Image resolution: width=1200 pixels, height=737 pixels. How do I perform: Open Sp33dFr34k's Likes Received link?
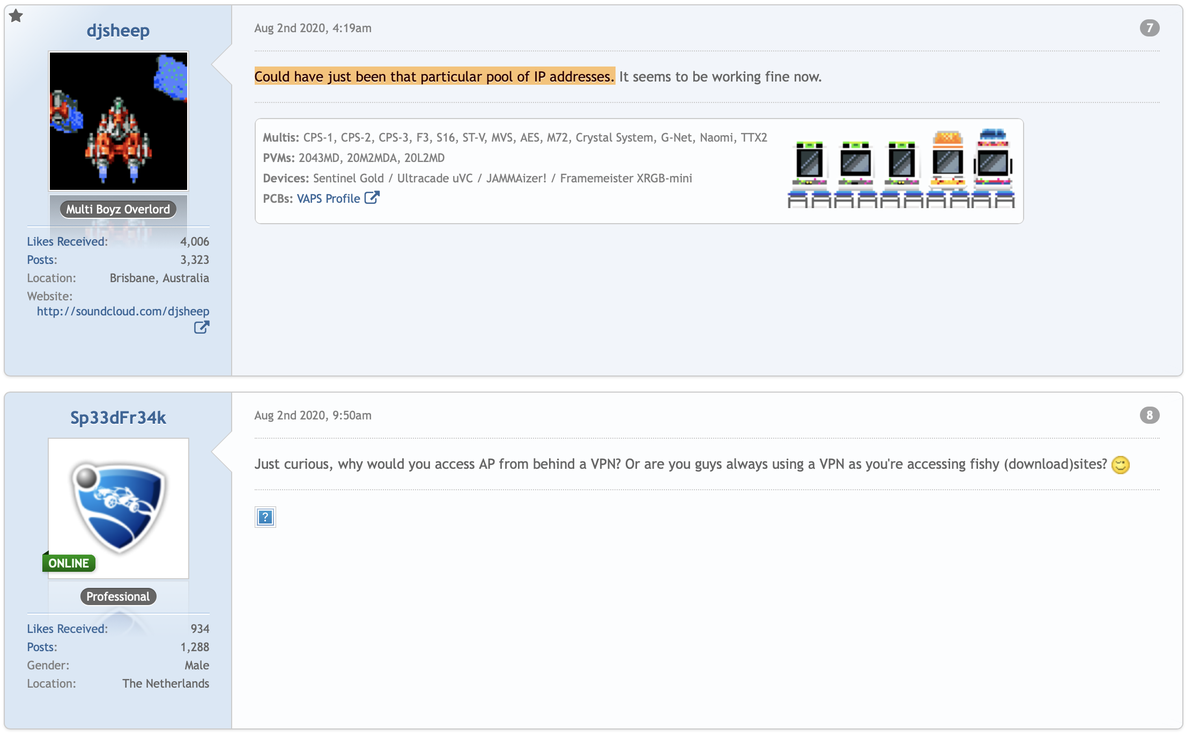tap(67, 629)
